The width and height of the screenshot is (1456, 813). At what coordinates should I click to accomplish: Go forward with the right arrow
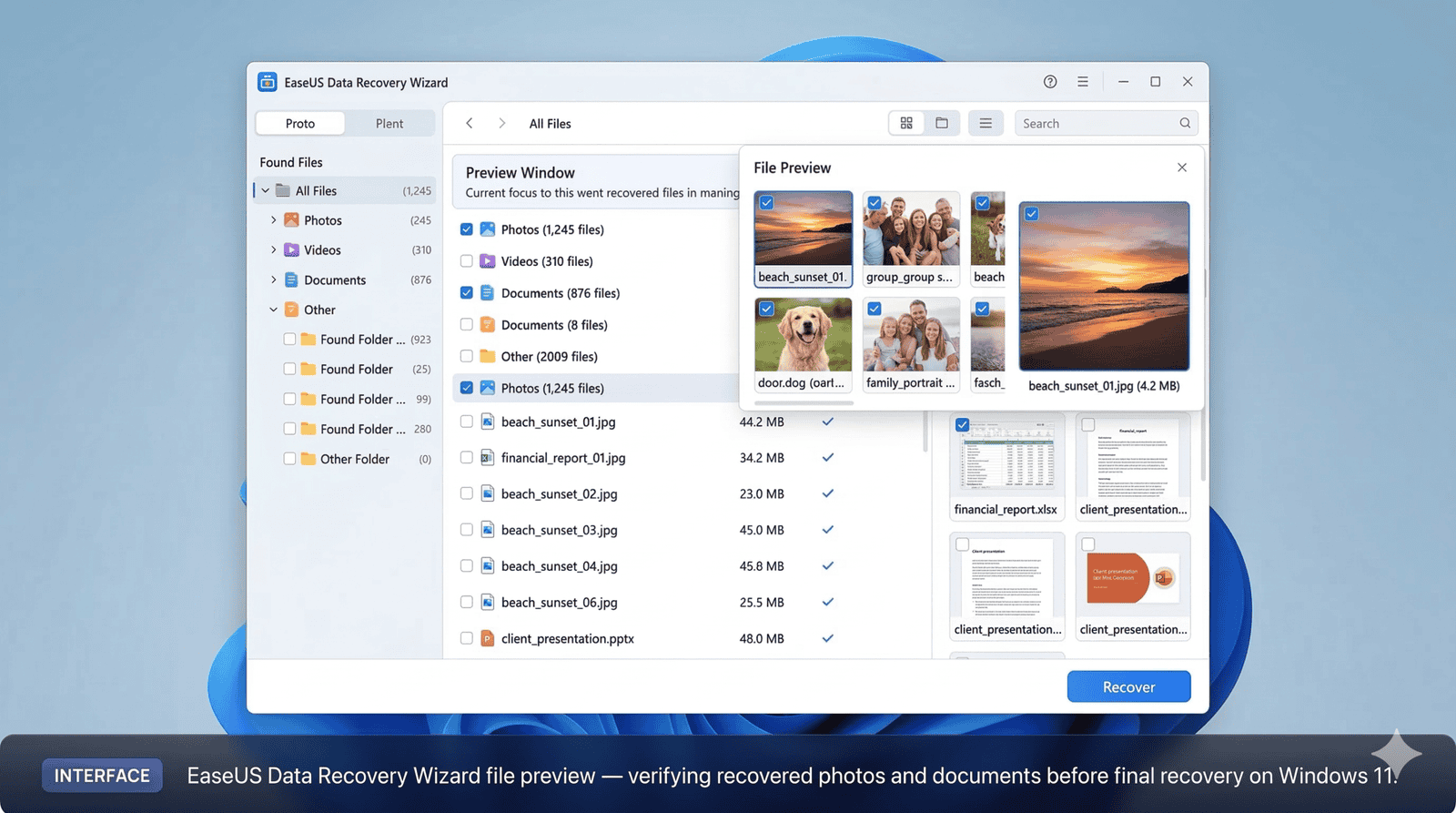click(x=501, y=123)
